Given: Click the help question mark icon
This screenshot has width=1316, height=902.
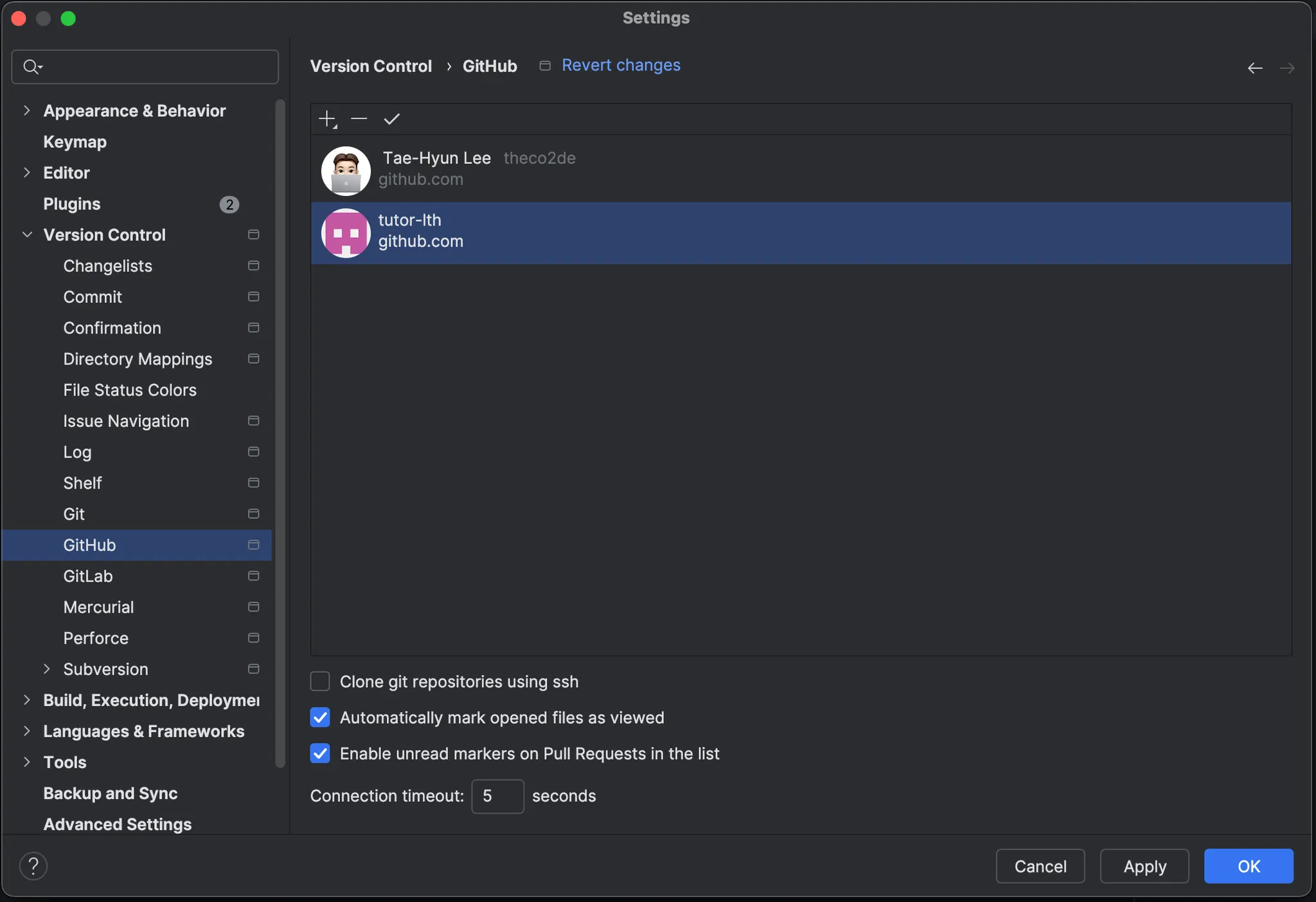Looking at the screenshot, I should pyautogui.click(x=33, y=866).
